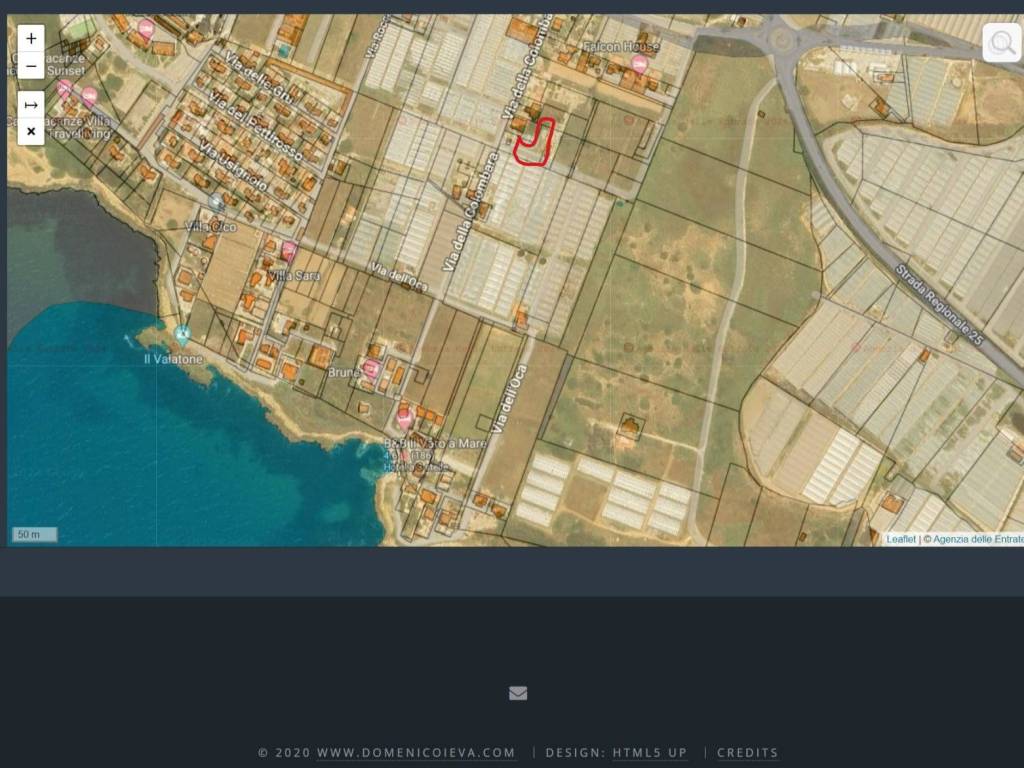Click the top-left pink pin above Sunset label
The height and width of the screenshot is (768, 1024).
click(x=146, y=29)
